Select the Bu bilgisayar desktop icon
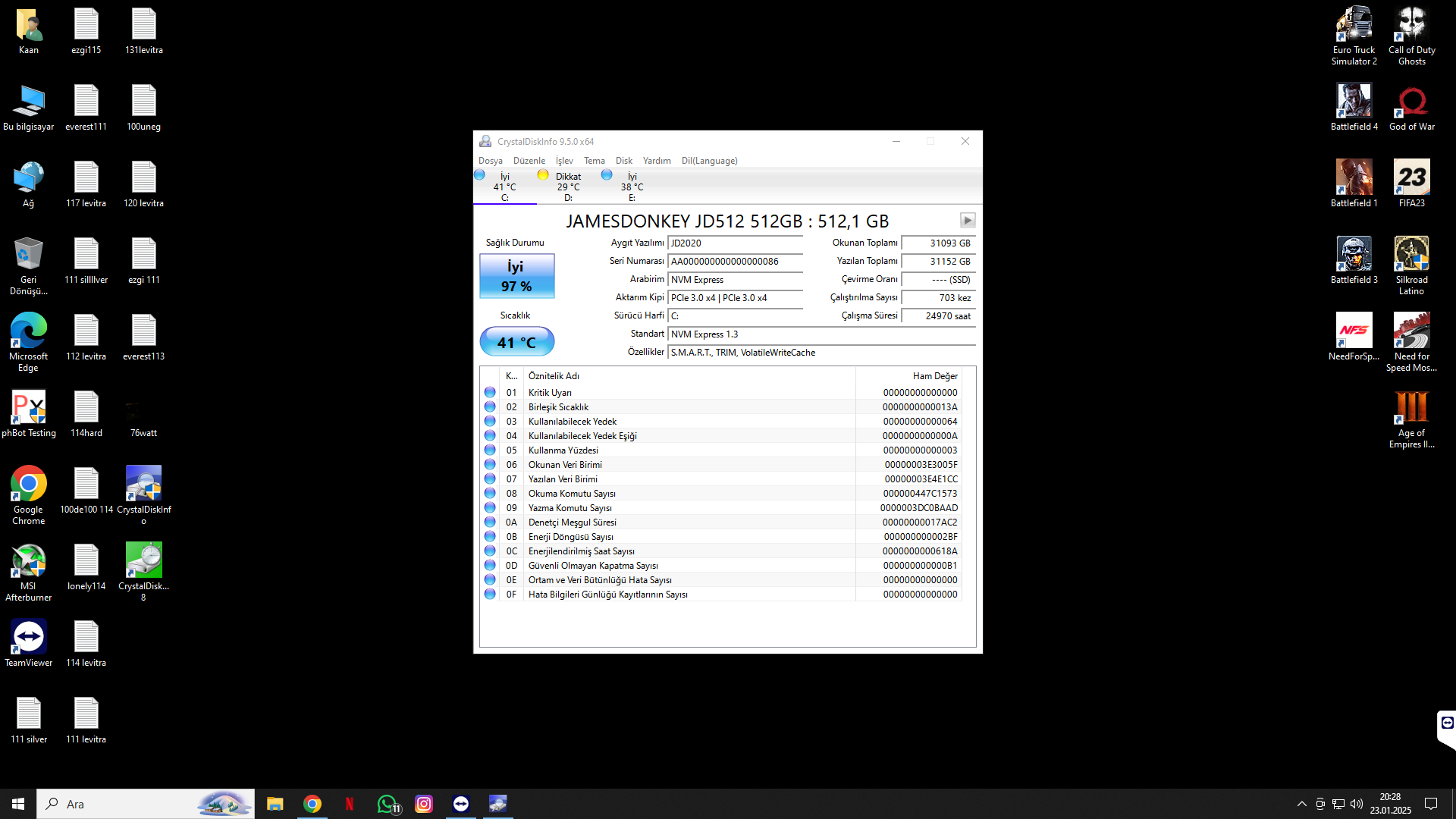 28,108
